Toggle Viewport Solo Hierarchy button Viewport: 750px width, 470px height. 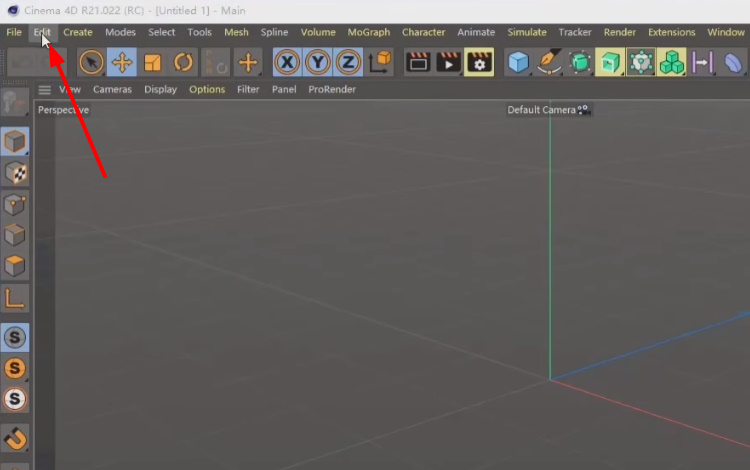tap(15, 399)
